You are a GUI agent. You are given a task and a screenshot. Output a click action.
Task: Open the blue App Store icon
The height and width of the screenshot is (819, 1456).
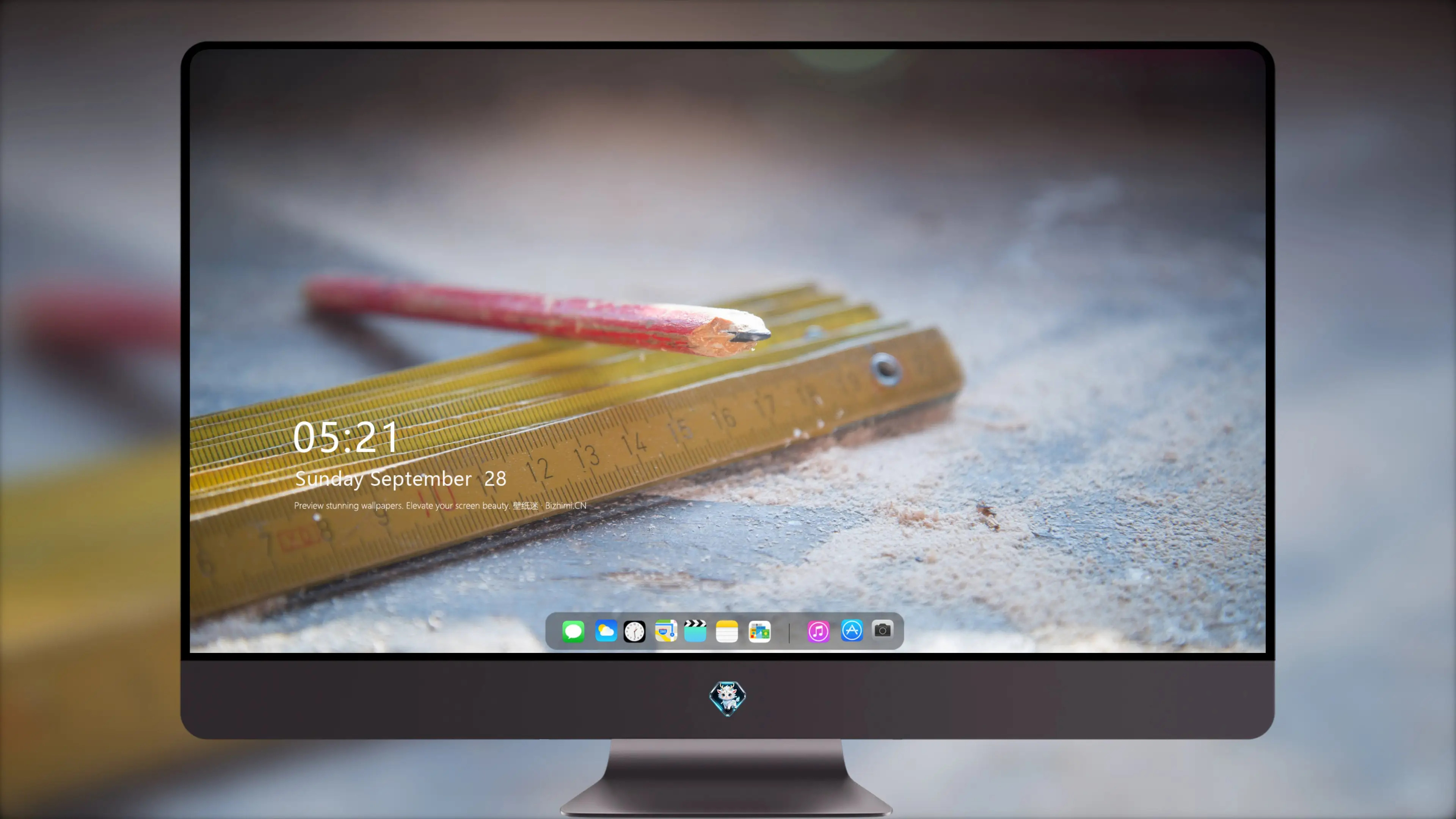[852, 630]
